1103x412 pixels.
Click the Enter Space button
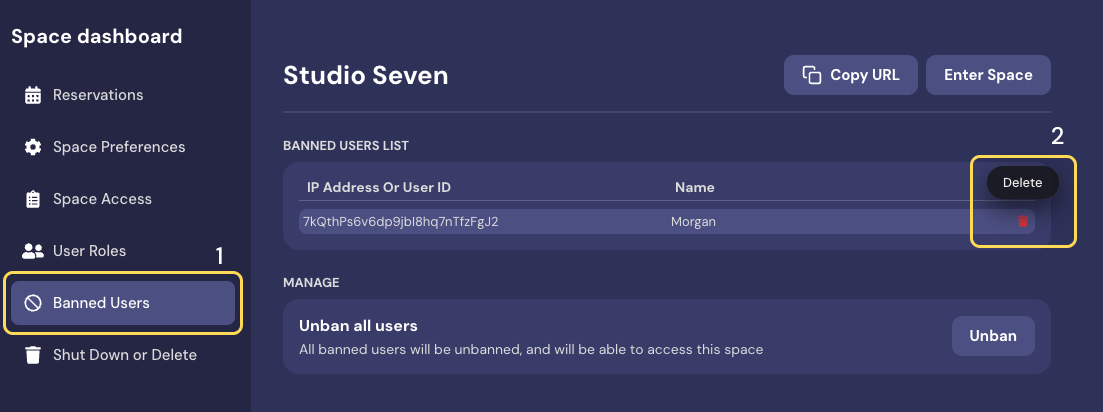tap(988, 75)
